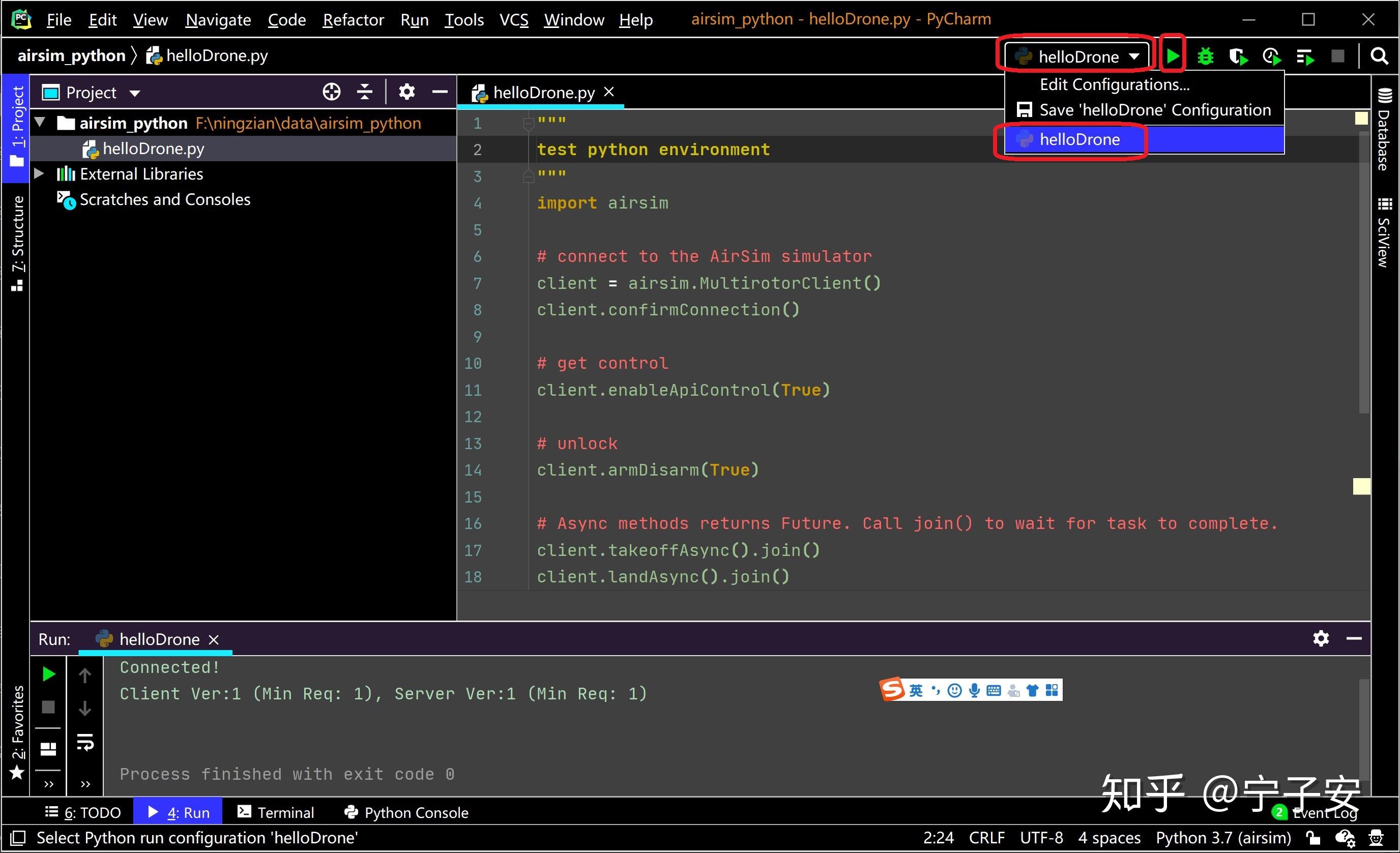The height and width of the screenshot is (853, 1400).
Task: Toggle tool window bars icon in status bar
Action: click(x=18, y=838)
